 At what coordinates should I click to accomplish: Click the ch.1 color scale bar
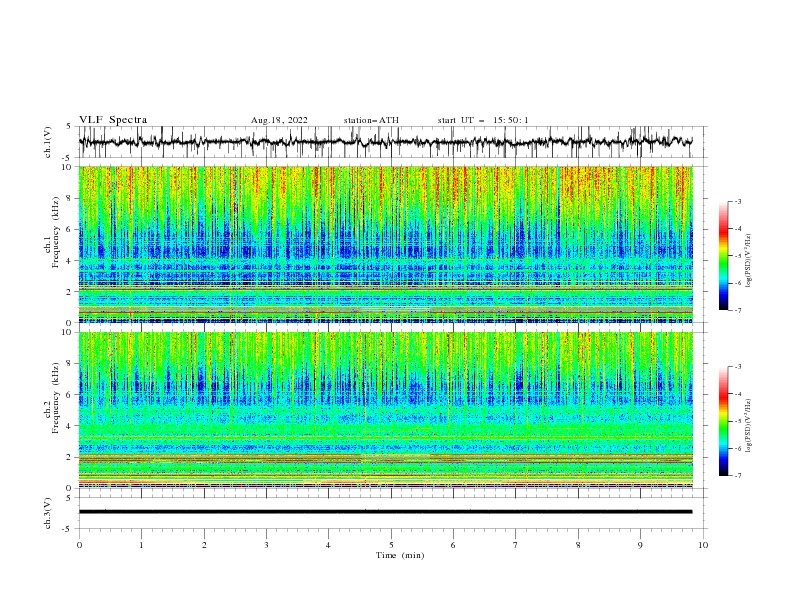click(723, 255)
